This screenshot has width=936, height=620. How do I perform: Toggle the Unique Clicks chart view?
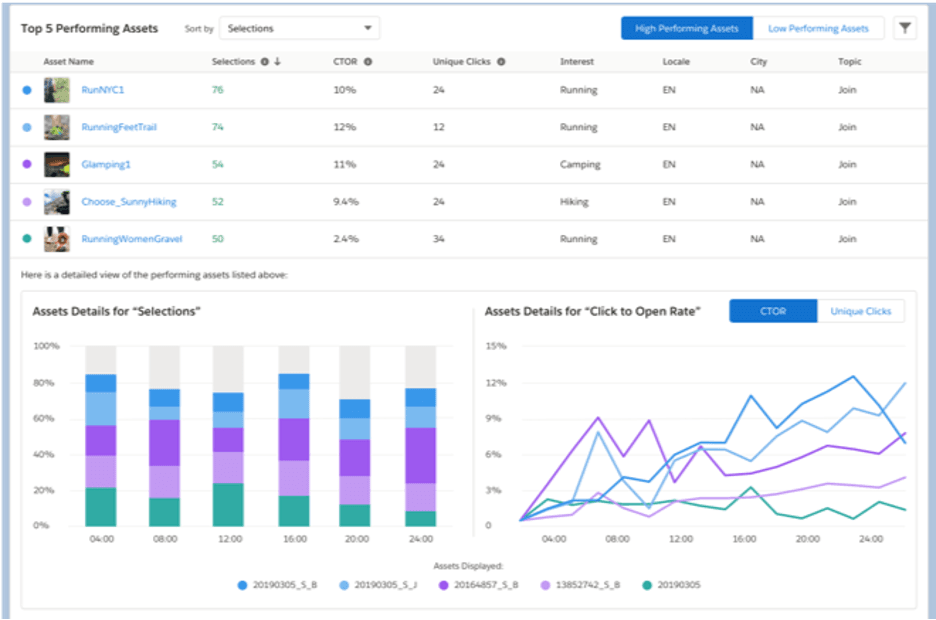point(861,311)
